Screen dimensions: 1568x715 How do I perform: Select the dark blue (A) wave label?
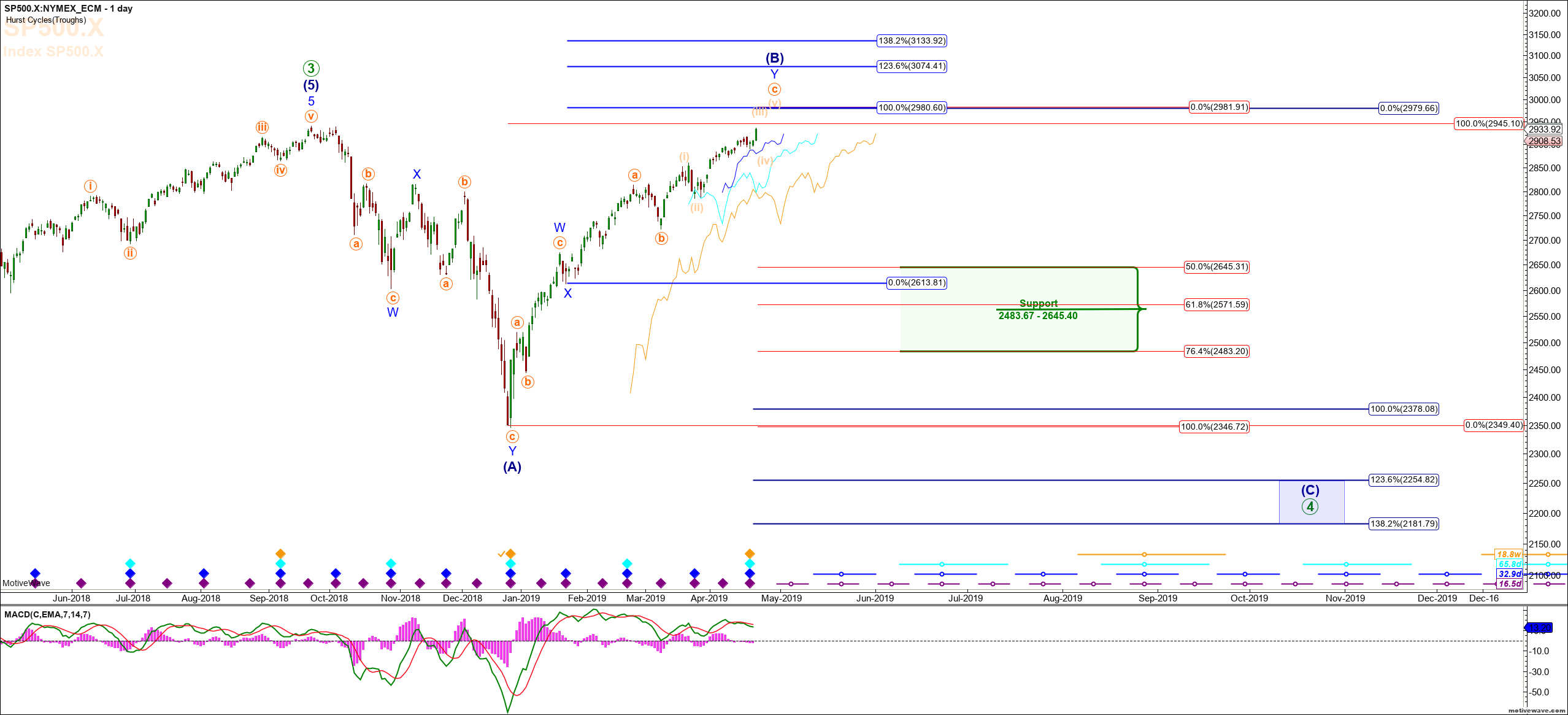pyautogui.click(x=512, y=467)
